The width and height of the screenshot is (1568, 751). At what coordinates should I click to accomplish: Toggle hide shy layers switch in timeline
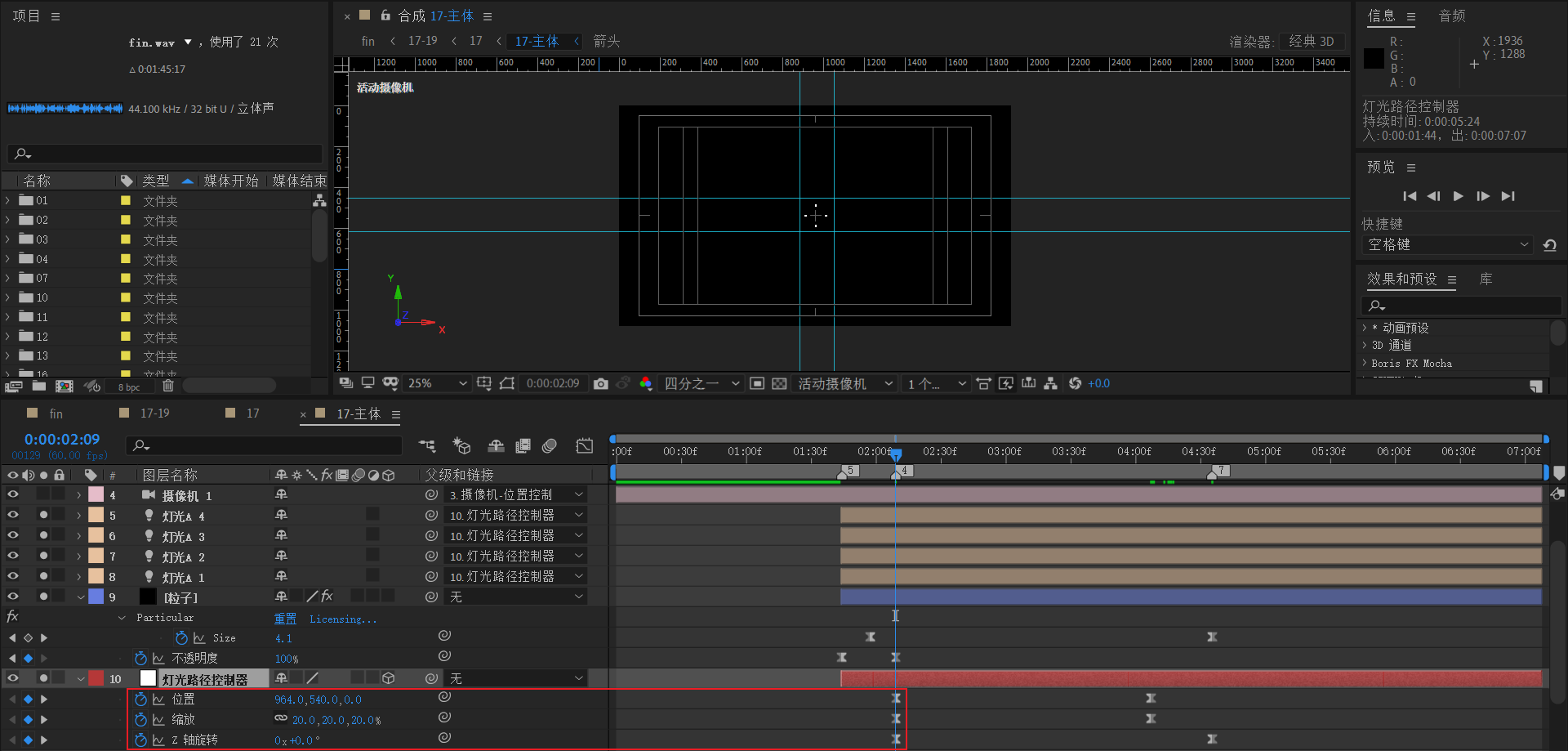coord(496,445)
